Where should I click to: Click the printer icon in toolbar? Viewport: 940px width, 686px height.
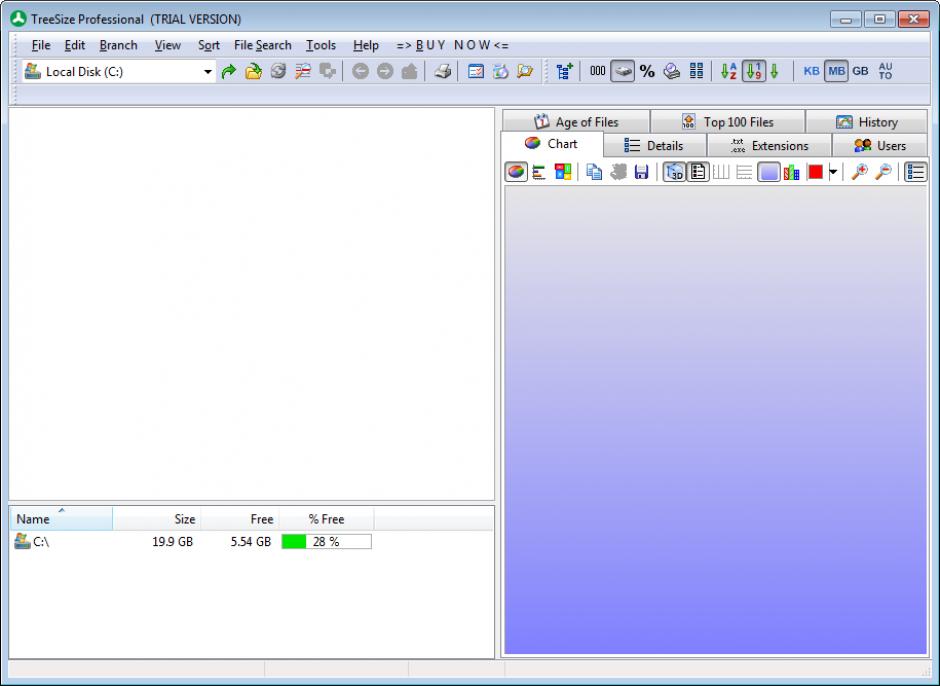point(442,72)
